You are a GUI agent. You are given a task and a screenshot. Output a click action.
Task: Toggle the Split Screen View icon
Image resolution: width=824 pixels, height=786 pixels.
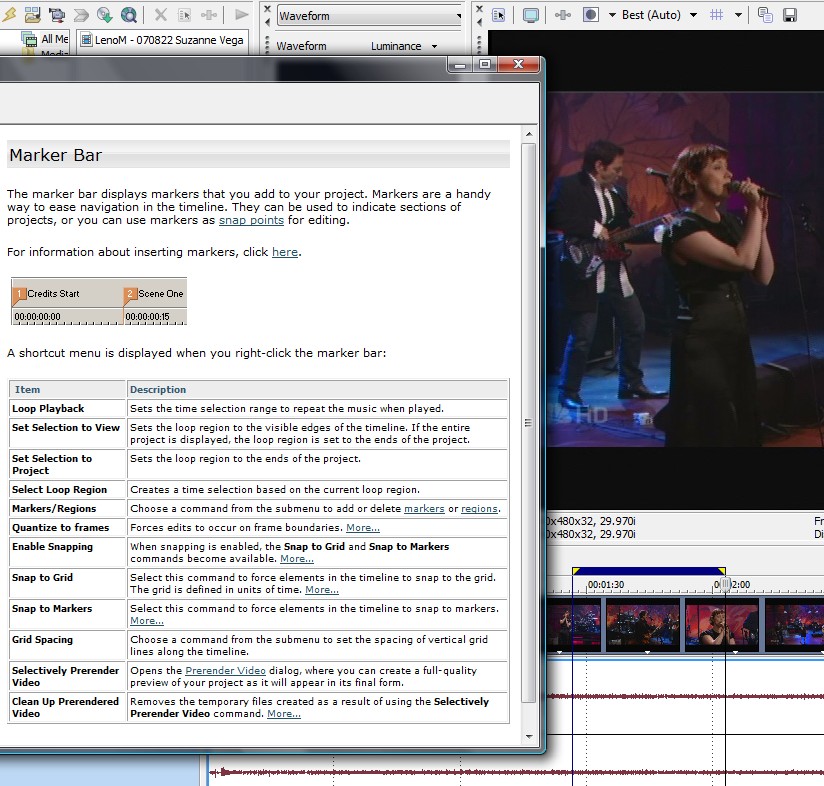[591, 15]
